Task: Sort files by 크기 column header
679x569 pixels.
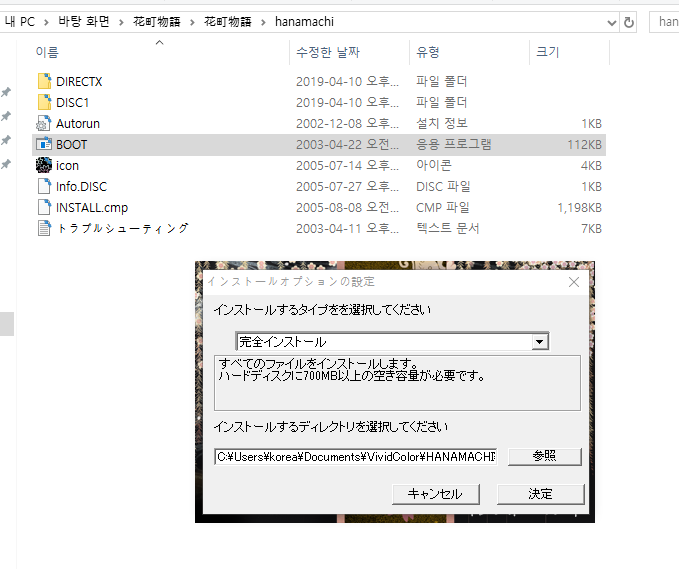Action: point(548,52)
